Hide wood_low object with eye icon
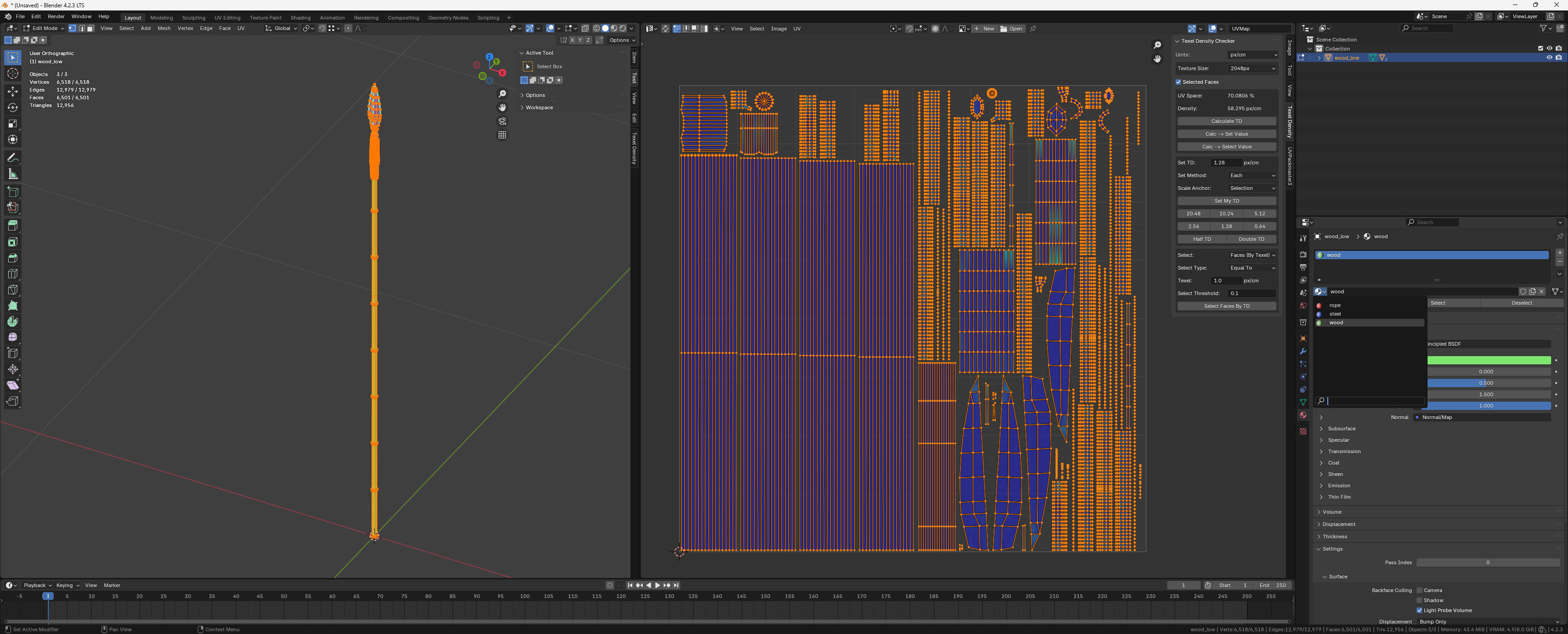This screenshot has height=634, width=1568. tap(1548, 58)
